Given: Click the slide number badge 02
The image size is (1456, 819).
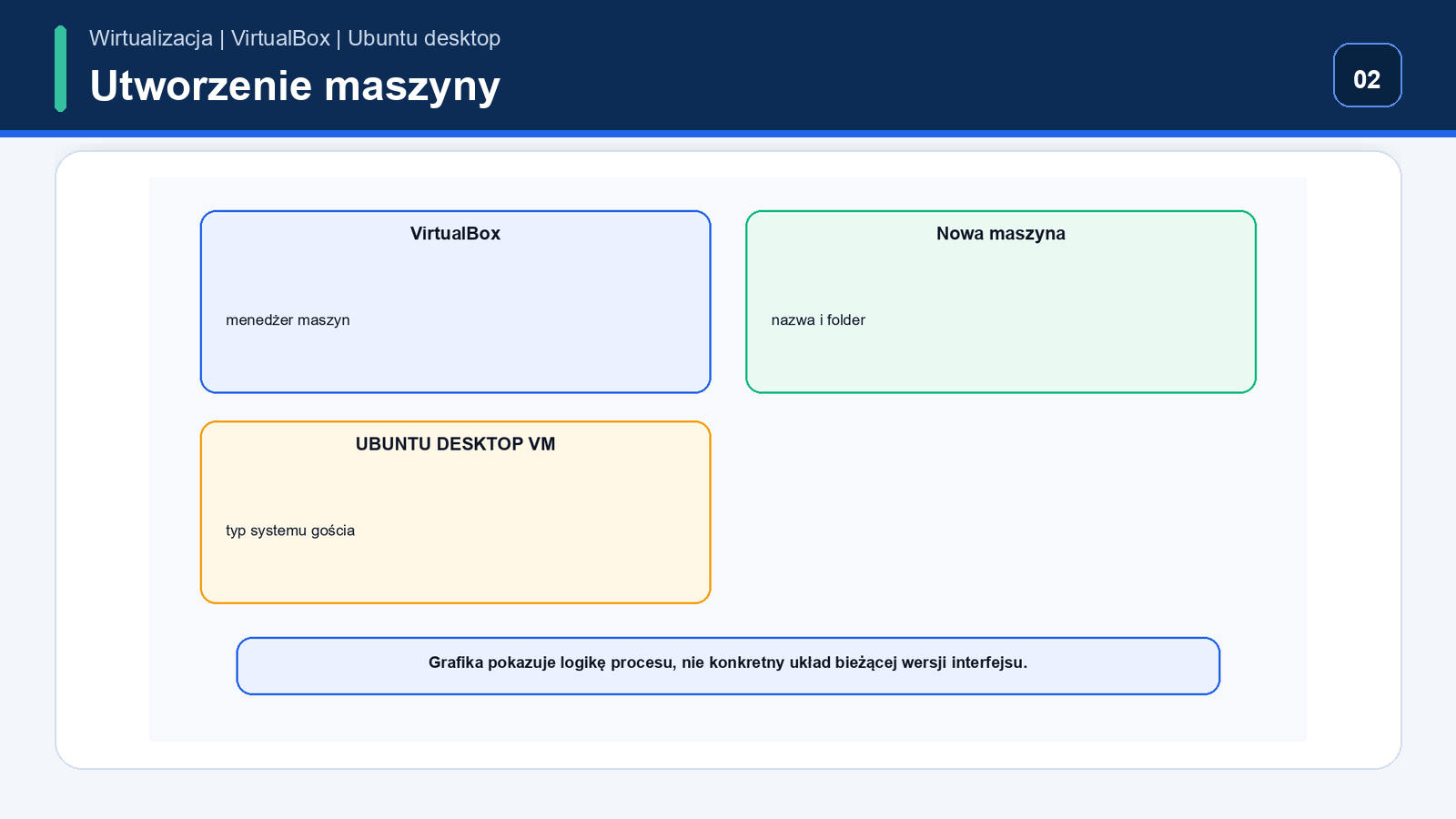Looking at the screenshot, I should [x=1367, y=76].
